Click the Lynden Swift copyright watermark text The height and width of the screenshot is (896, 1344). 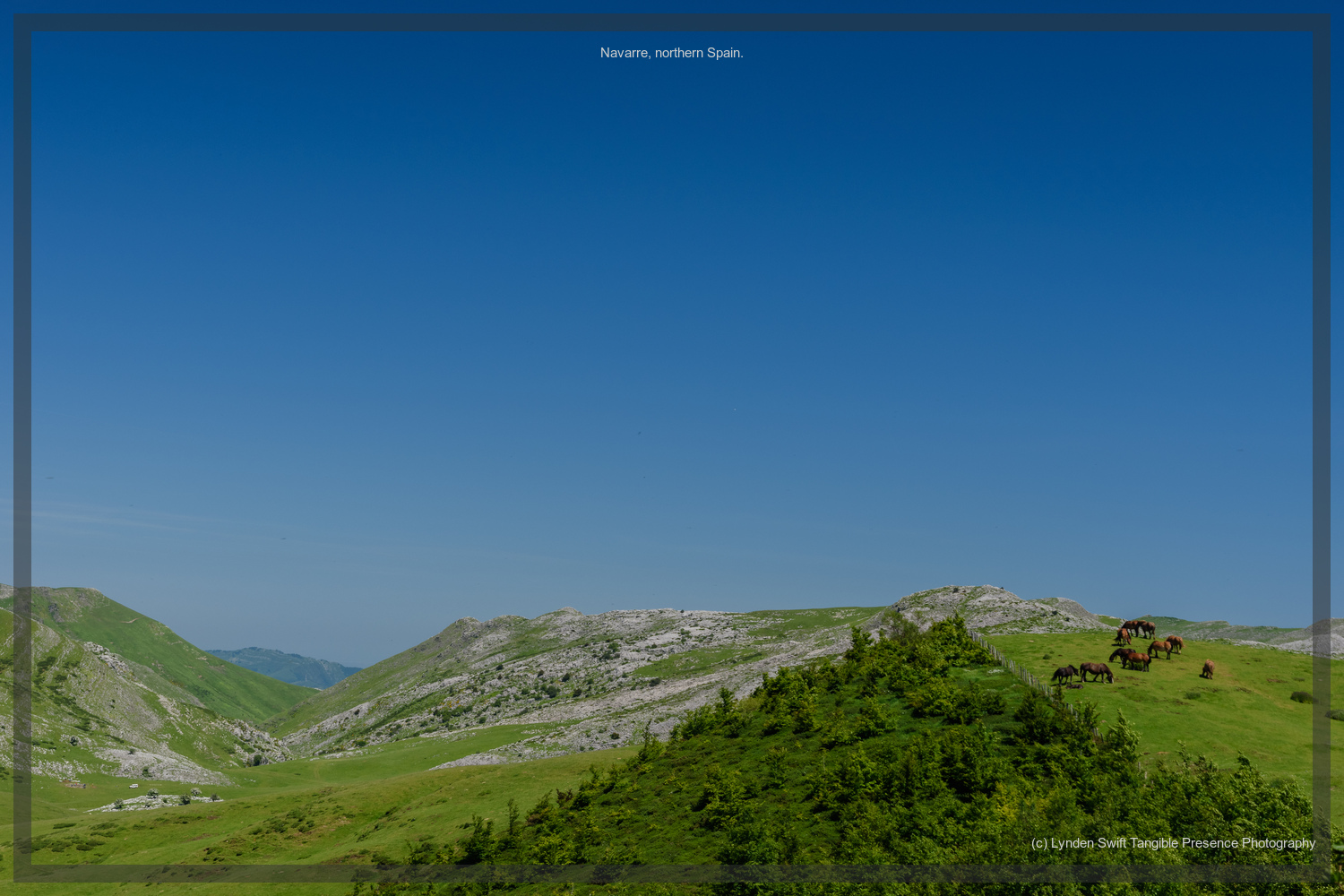(x=1172, y=843)
